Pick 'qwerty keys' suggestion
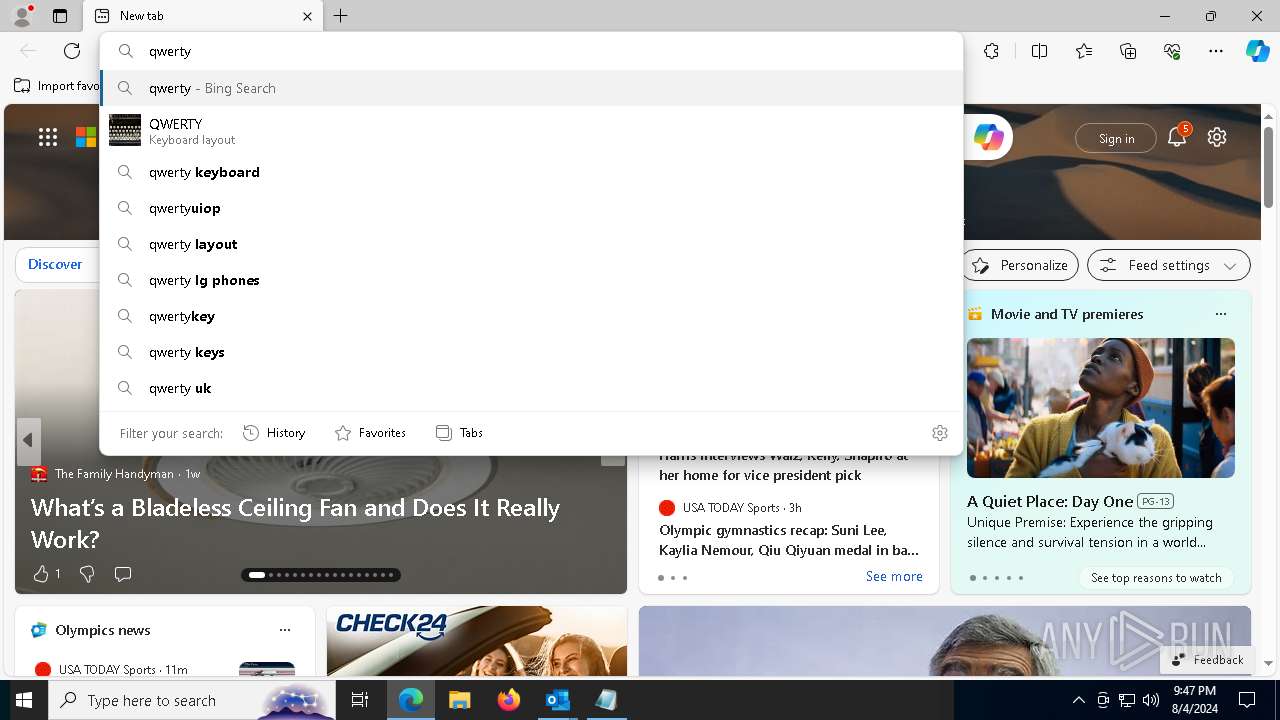Screen dimensions: 1280x720 point(531,352)
